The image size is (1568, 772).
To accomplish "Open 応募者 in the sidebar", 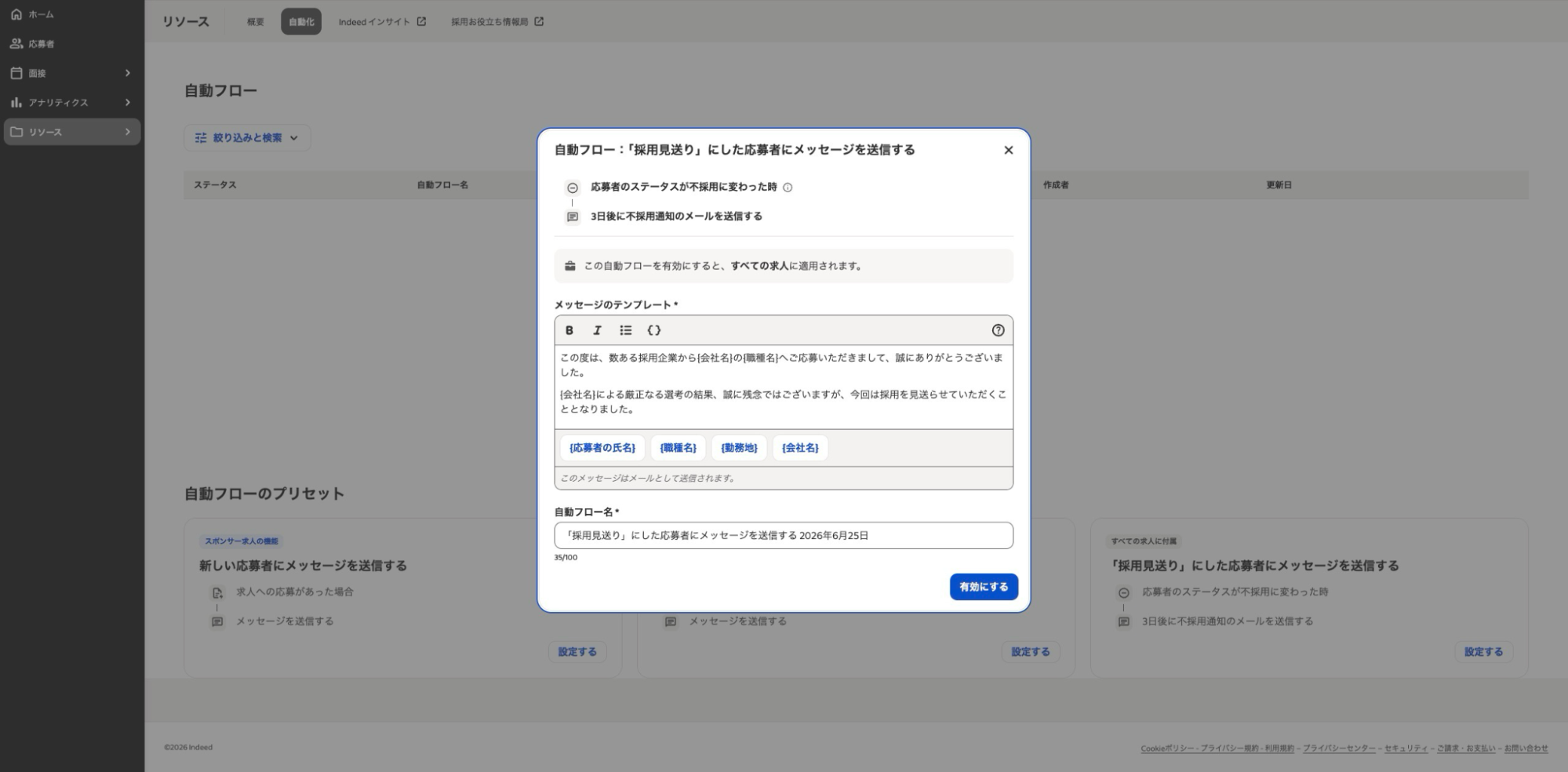I will tap(42, 44).
